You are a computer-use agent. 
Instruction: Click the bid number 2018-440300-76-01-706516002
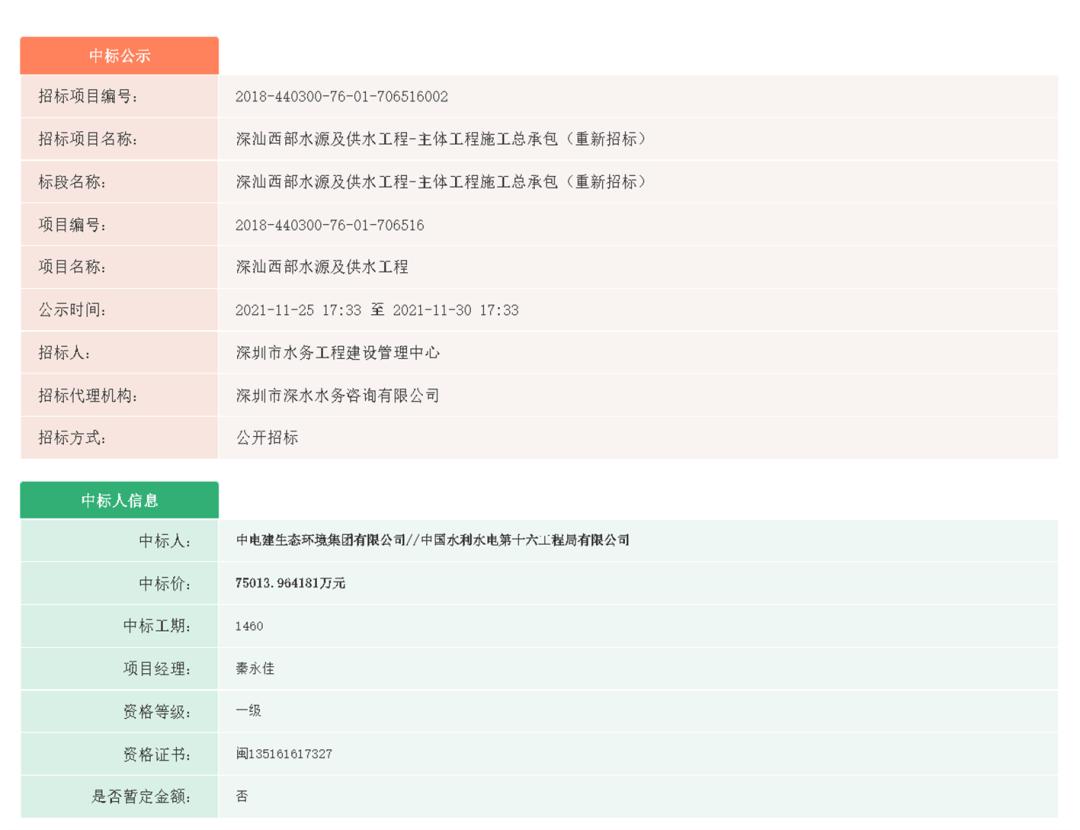(341, 97)
